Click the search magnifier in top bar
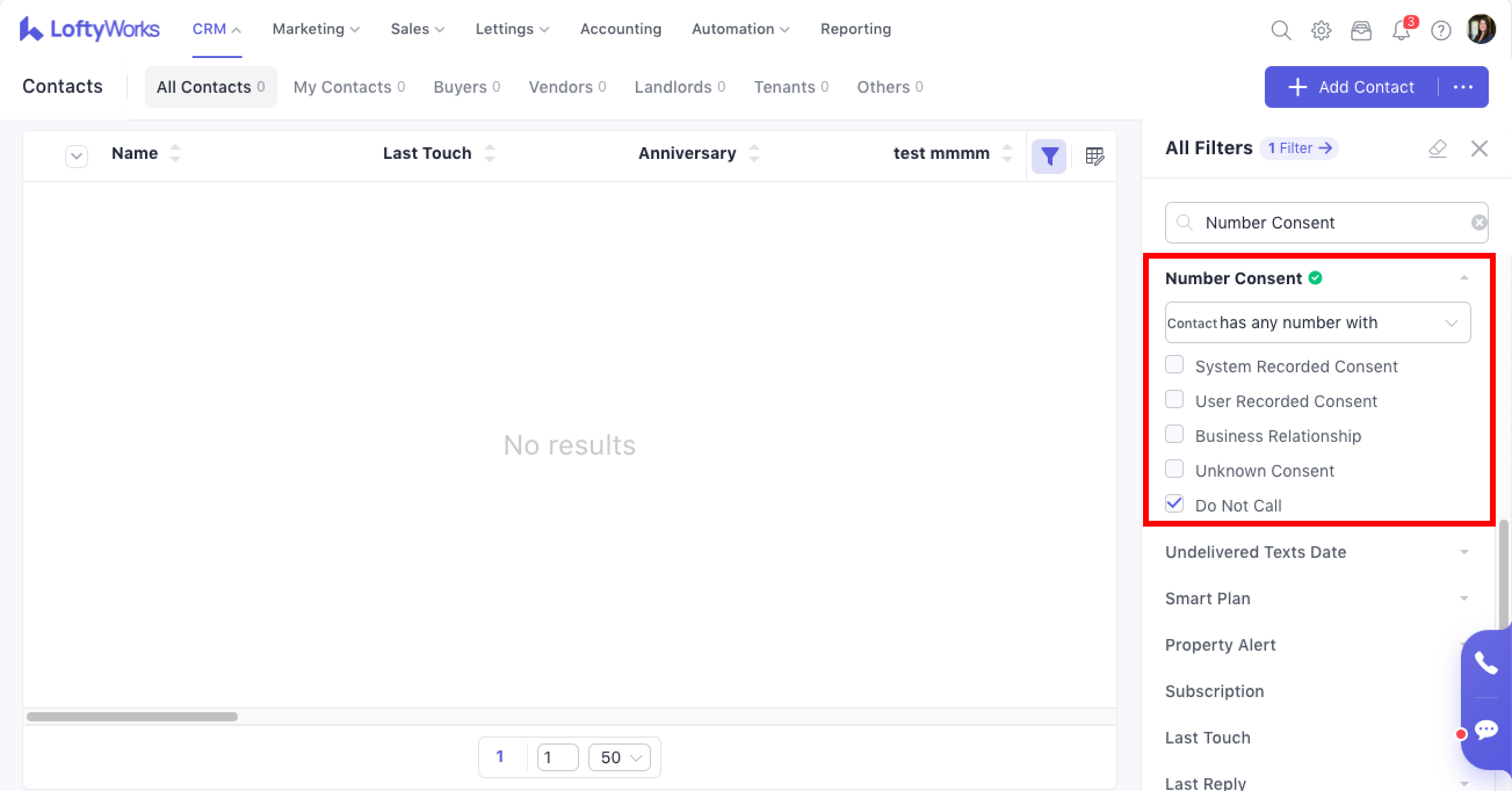The image size is (1512, 791). point(1281,30)
